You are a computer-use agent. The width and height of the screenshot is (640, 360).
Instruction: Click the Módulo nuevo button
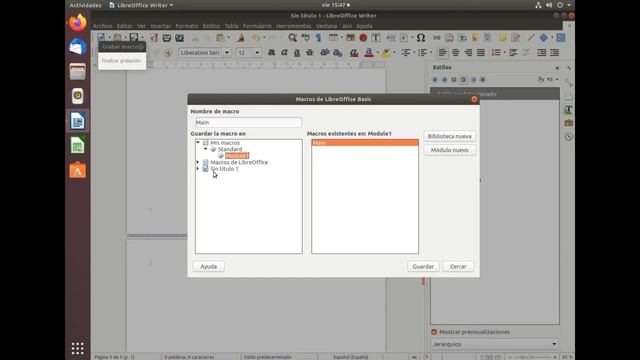pos(449,150)
